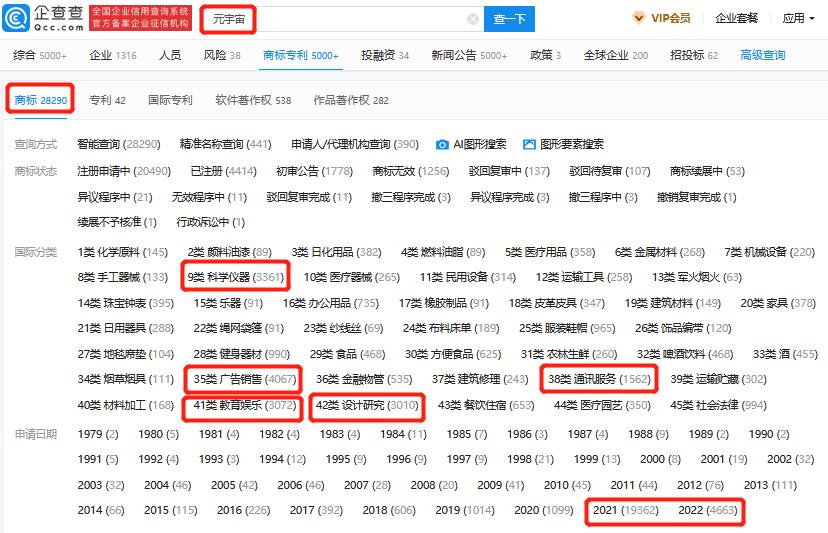Click the 查一下 search button
The height and width of the screenshot is (533, 828).
(x=509, y=19)
